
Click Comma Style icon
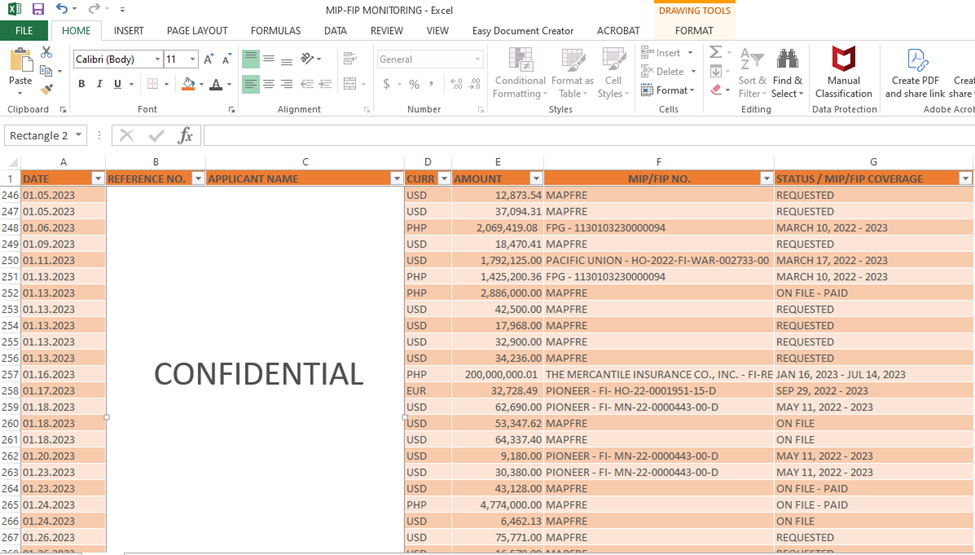click(431, 84)
